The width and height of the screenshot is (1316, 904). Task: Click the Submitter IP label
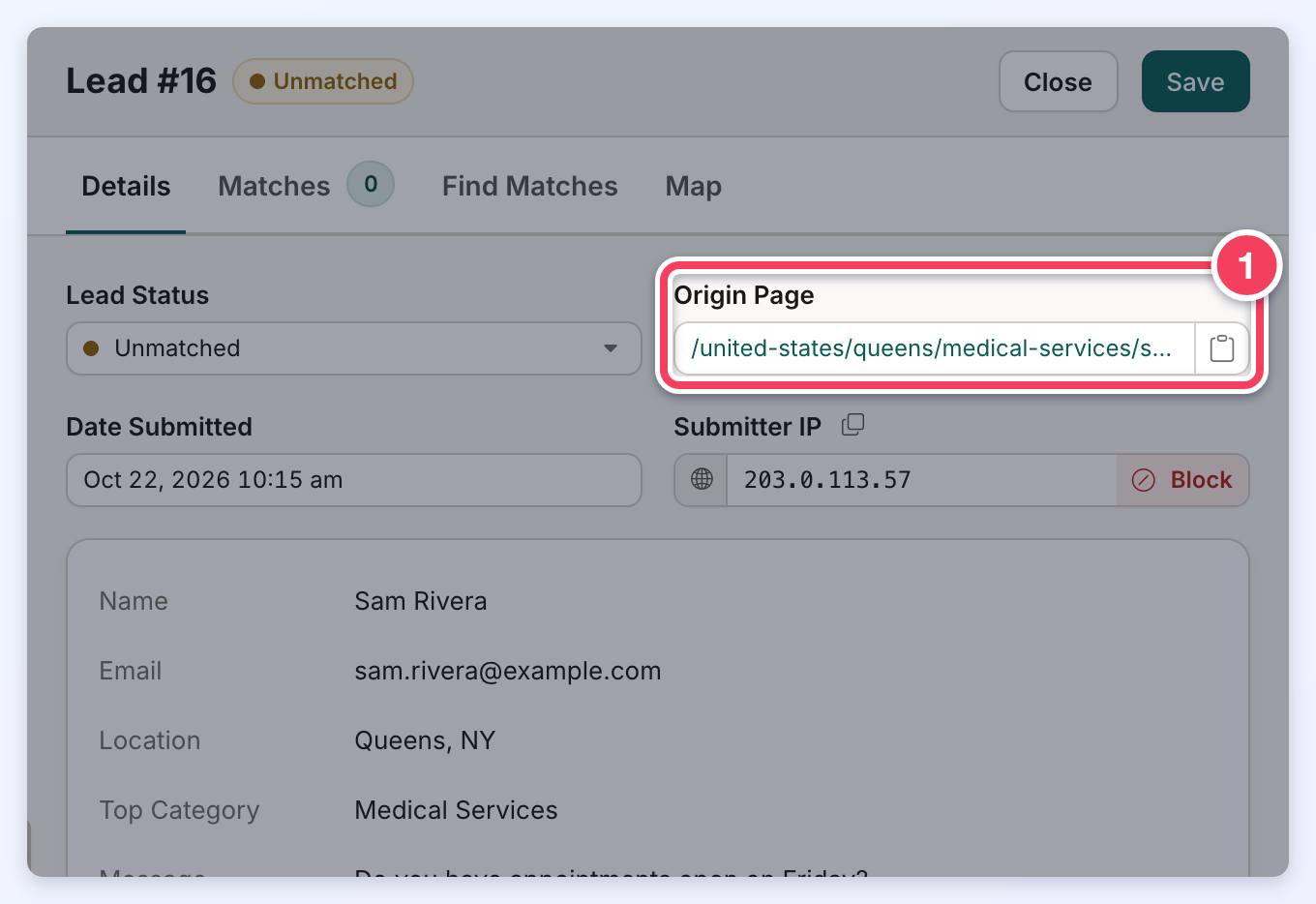pos(747,427)
